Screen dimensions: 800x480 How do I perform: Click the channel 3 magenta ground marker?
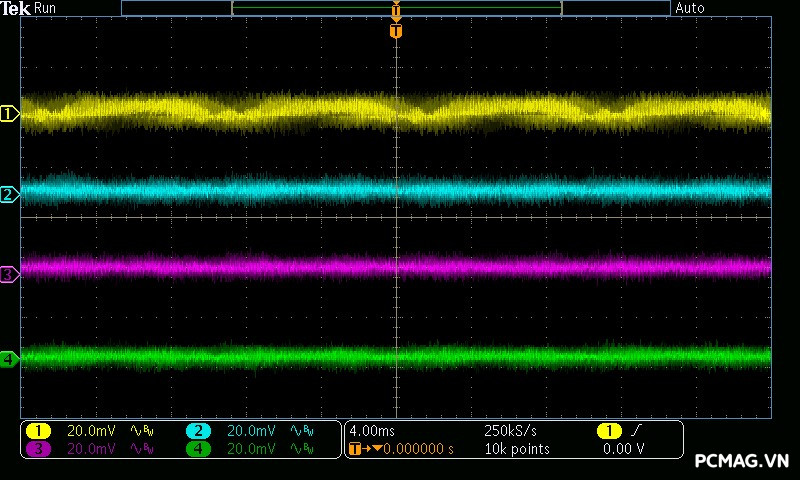(x=9, y=274)
